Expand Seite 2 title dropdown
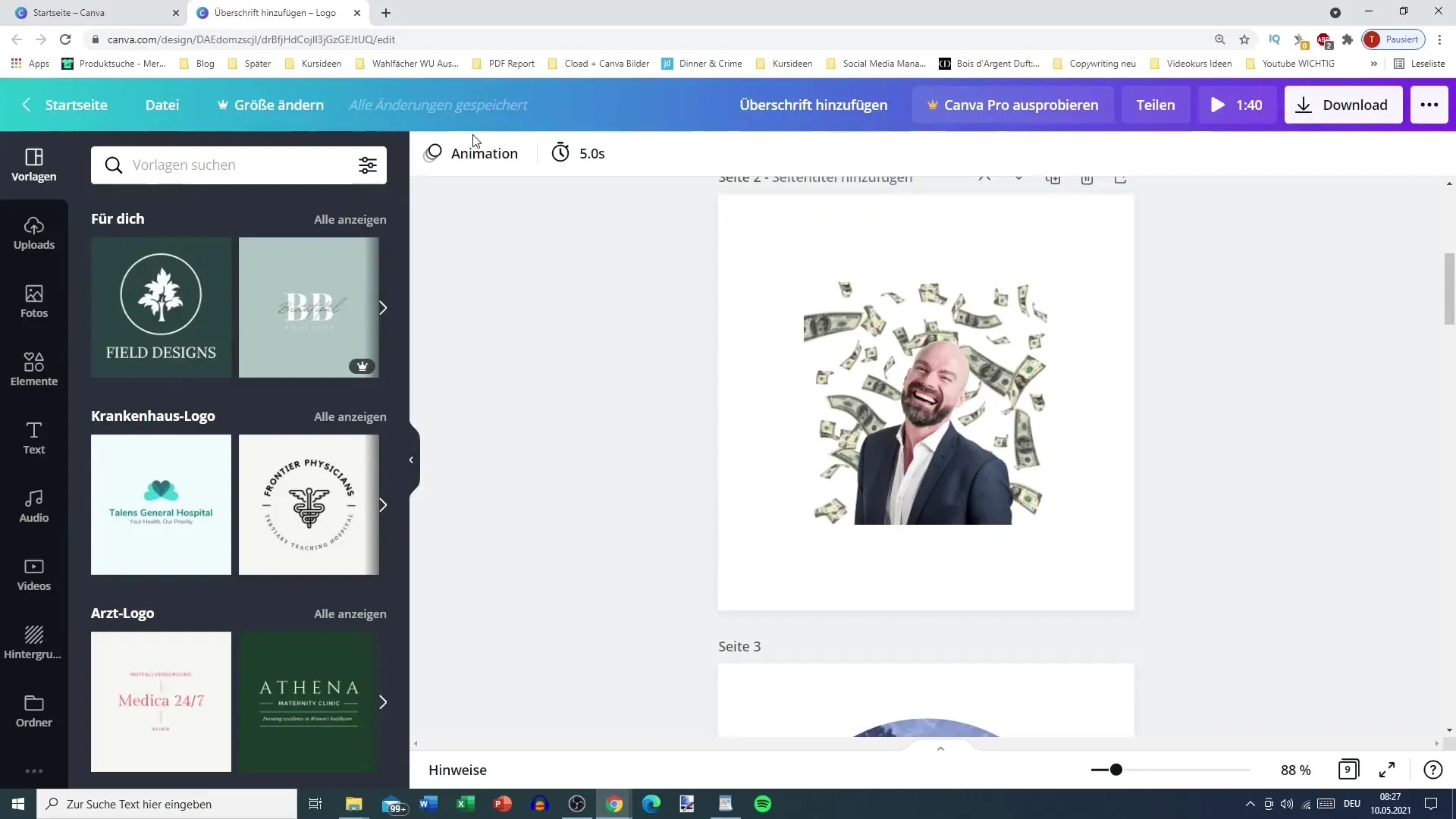 1020,177
